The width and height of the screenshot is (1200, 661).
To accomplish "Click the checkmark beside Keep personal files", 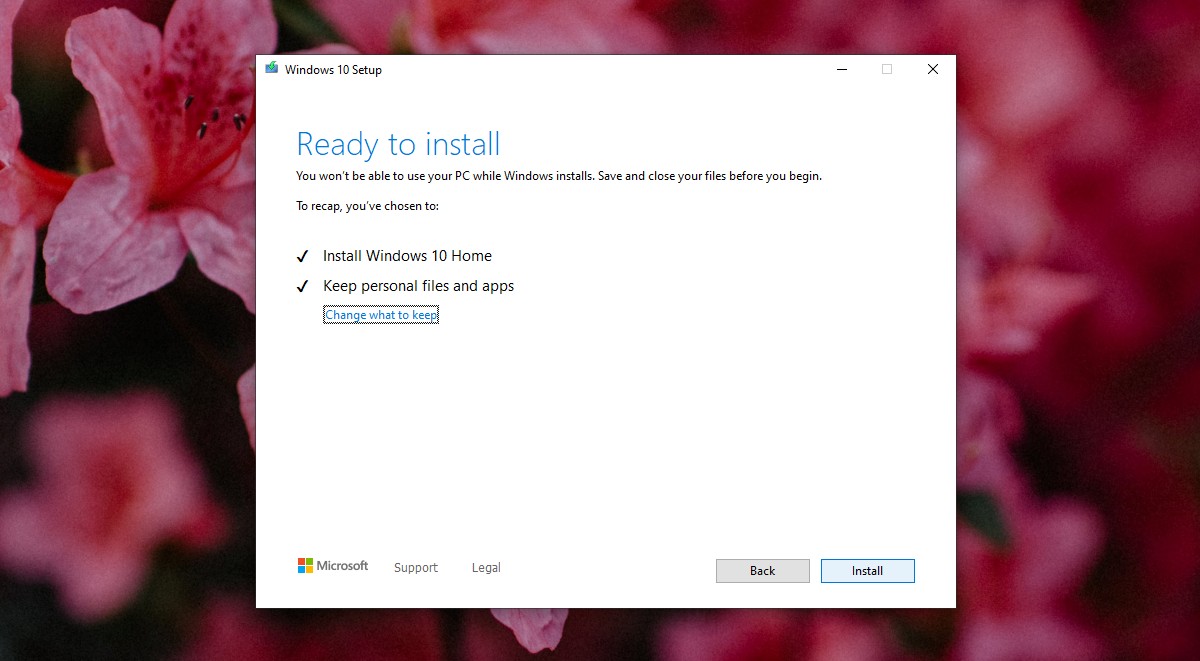I will click(303, 286).
